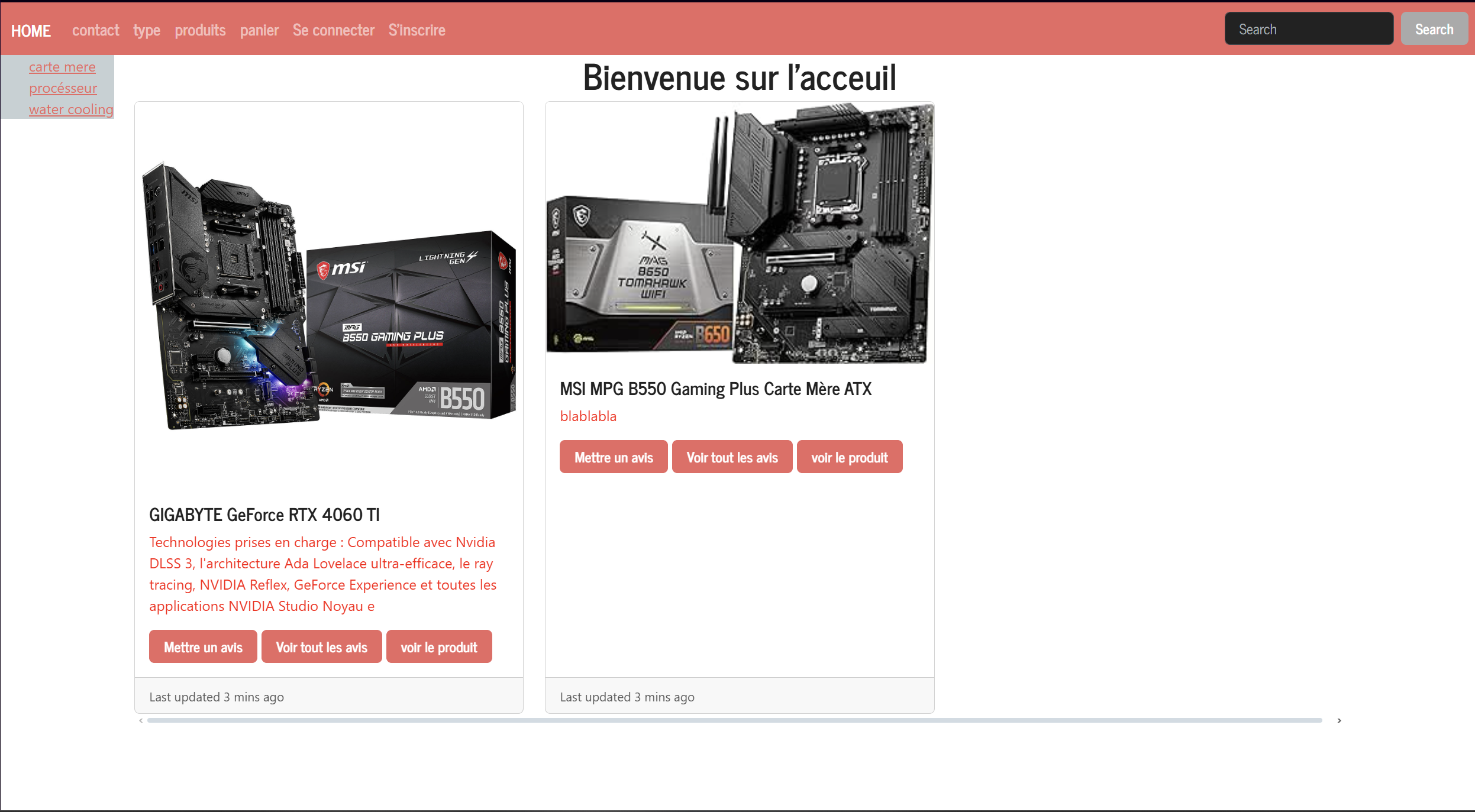Click Se connecter to log in
This screenshot has height=812, width=1475.
click(x=334, y=30)
